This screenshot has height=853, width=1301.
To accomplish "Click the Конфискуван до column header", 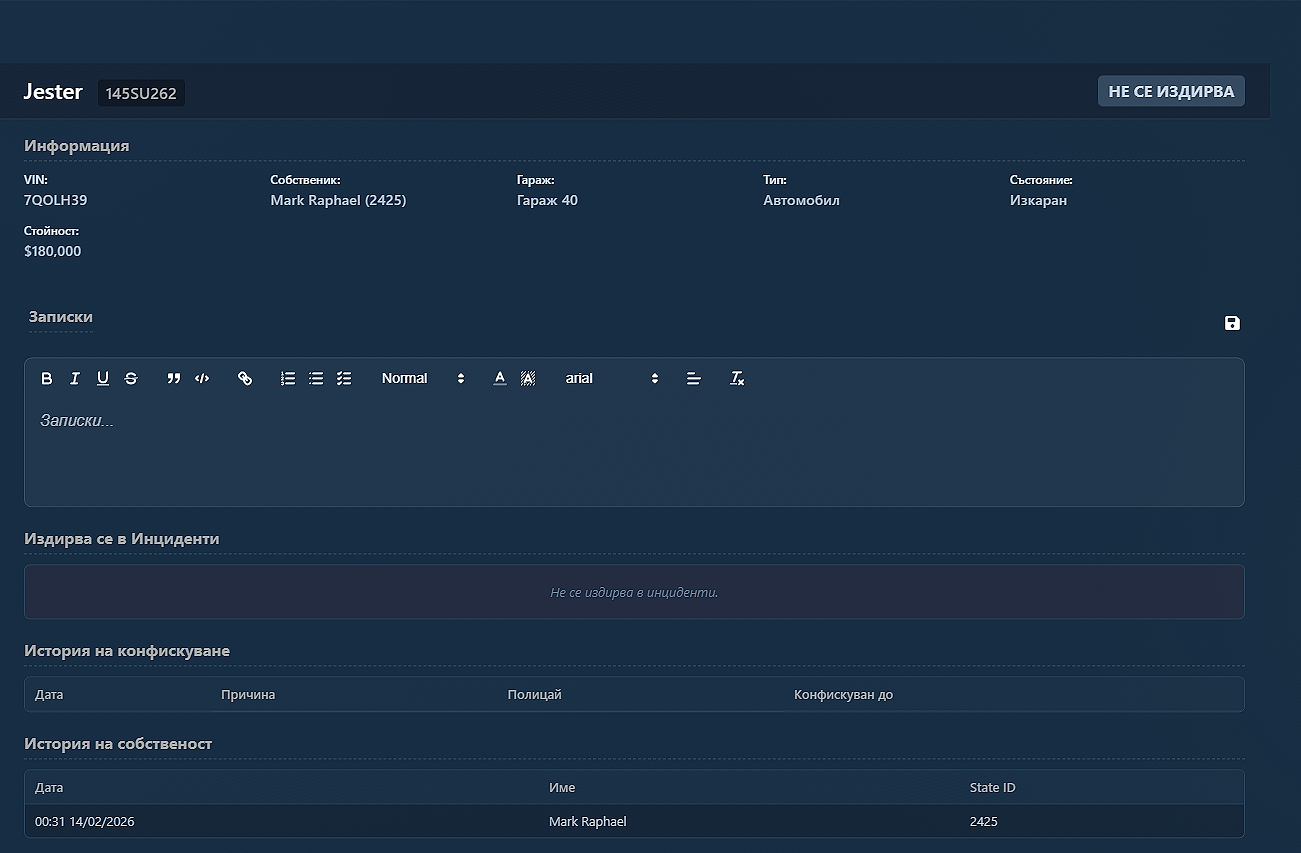I will 843,694.
